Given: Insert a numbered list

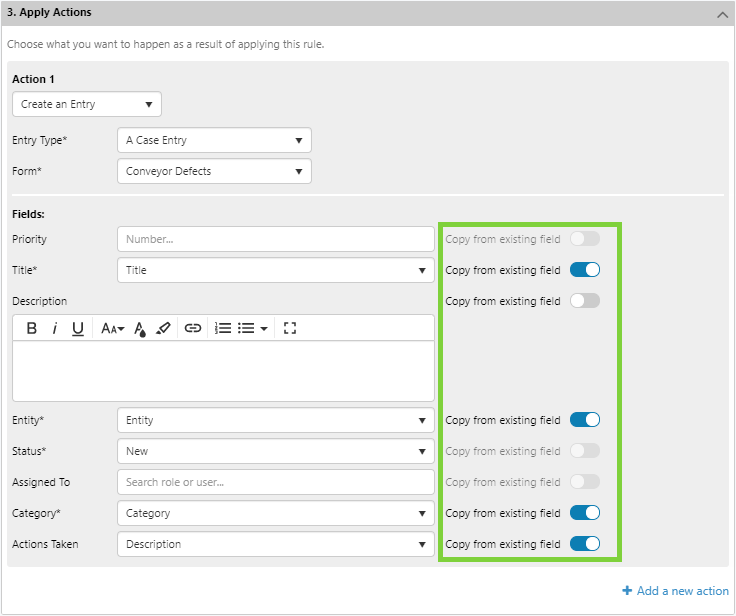Looking at the screenshot, I should point(223,328).
